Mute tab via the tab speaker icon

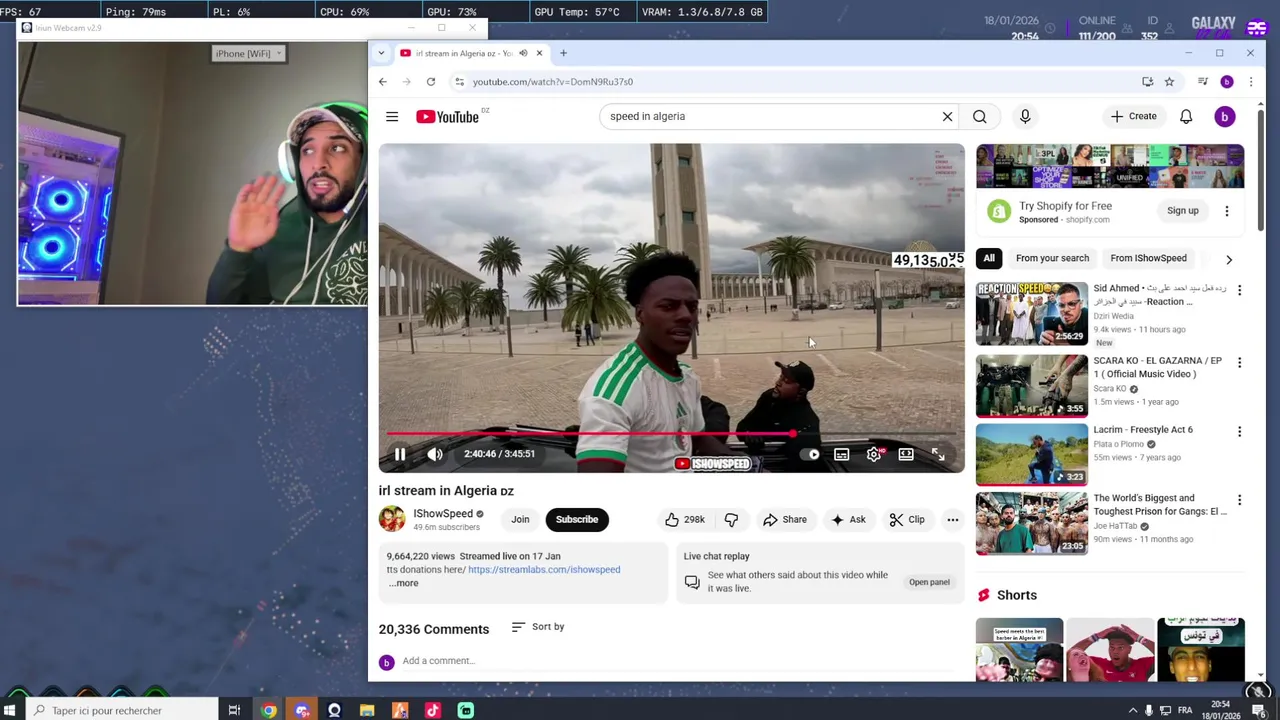(523, 53)
